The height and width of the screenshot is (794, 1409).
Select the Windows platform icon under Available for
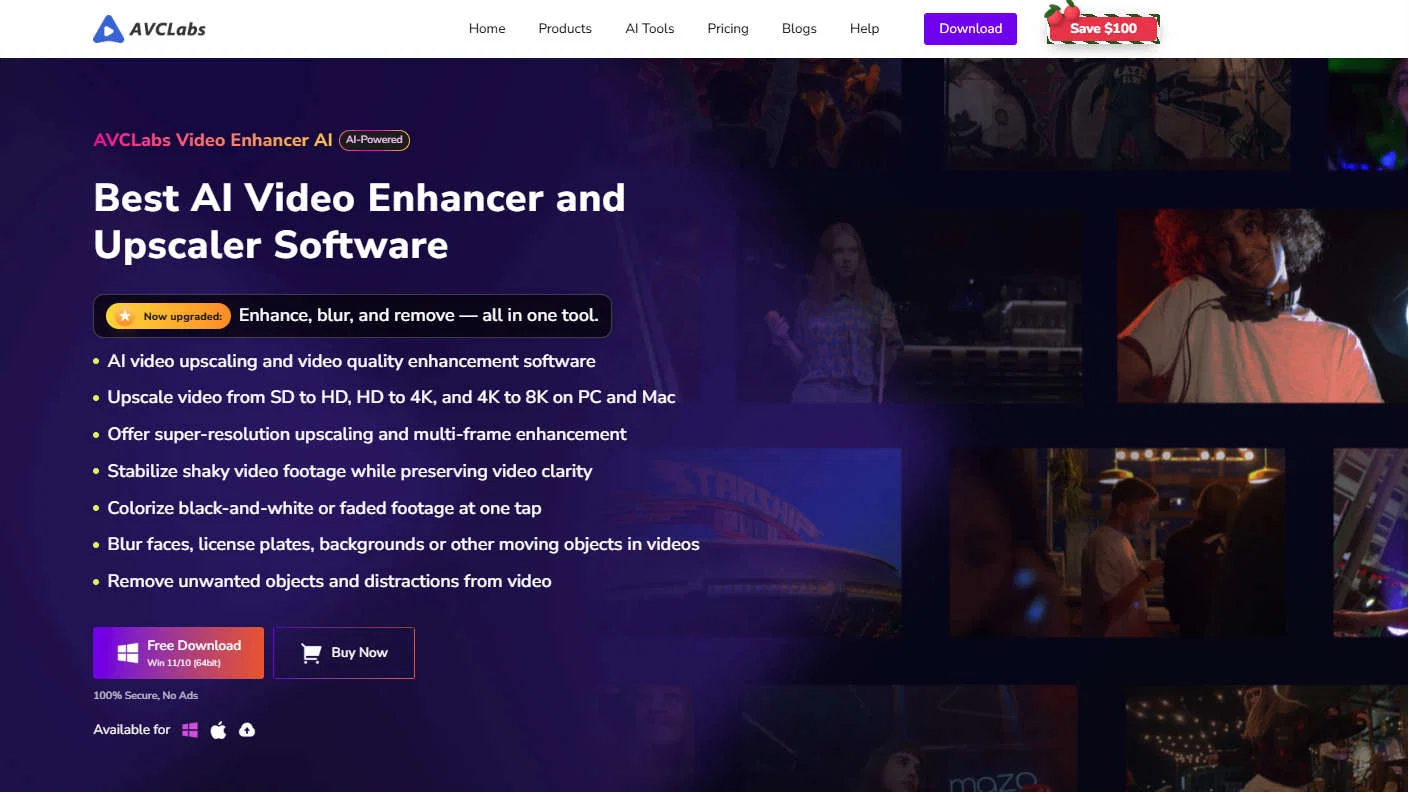coord(190,730)
